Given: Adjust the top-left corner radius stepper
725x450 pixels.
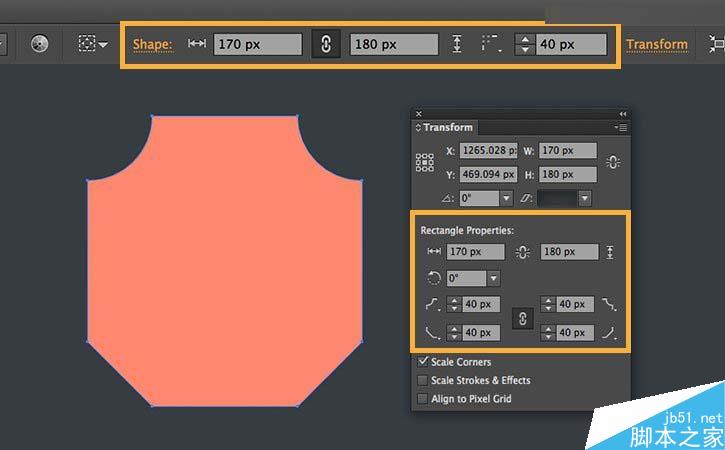Looking at the screenshot, I should click(454, 304).
